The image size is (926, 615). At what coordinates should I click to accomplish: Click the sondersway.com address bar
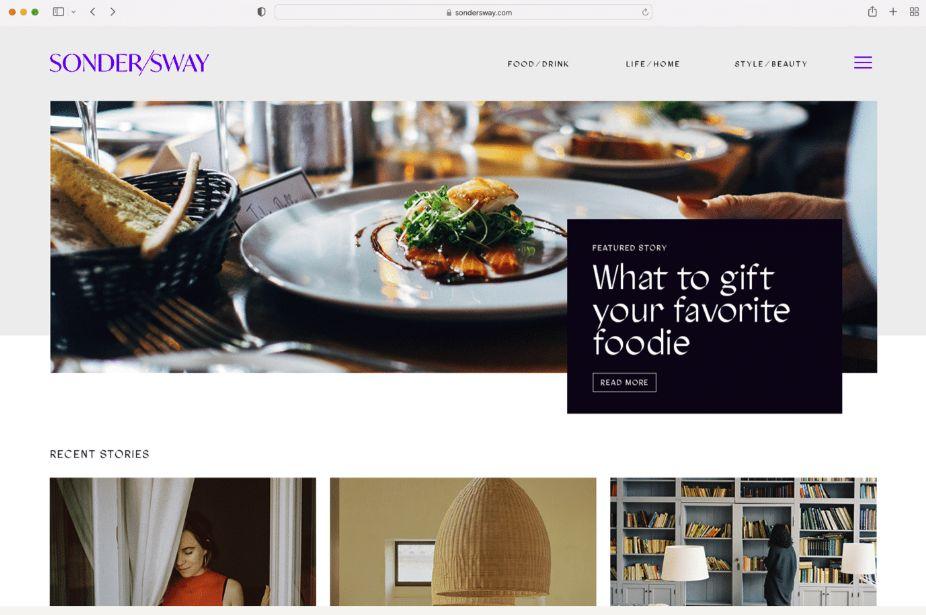(x=463, y=12)
